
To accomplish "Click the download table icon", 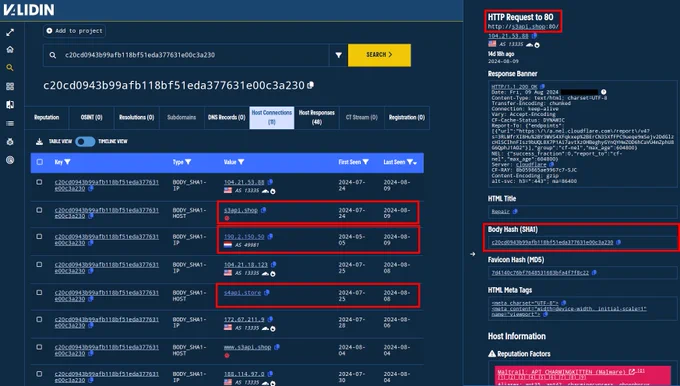I will (x=39, y=141).
